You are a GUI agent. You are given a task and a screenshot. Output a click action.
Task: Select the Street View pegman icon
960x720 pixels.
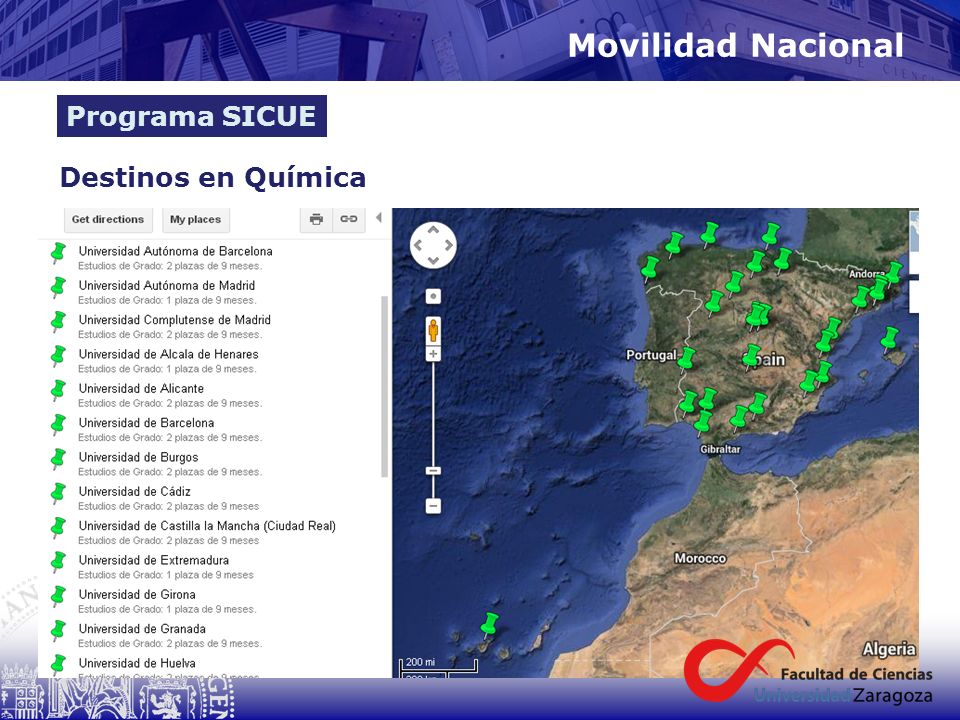[433, 330]
